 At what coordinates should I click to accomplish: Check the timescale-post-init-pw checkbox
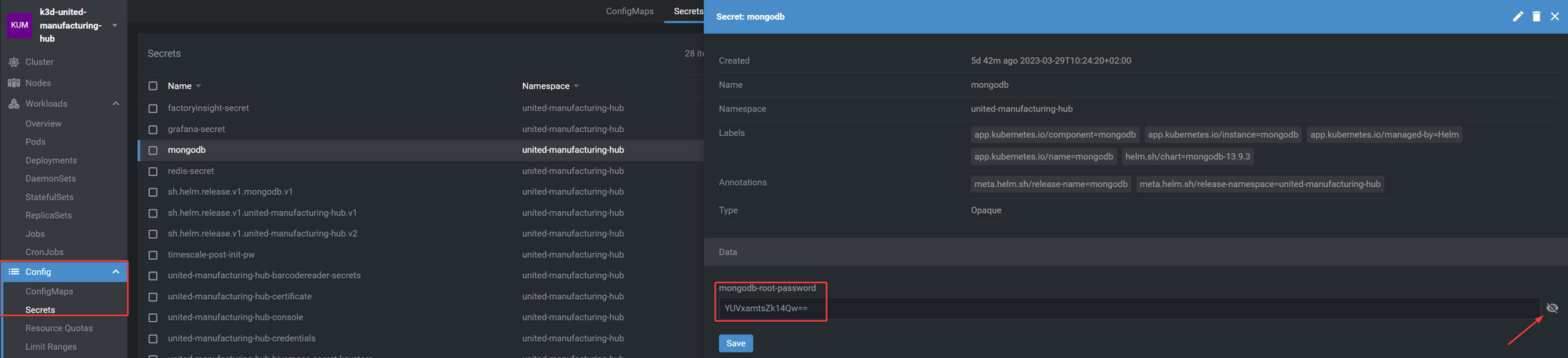[153, 255]
